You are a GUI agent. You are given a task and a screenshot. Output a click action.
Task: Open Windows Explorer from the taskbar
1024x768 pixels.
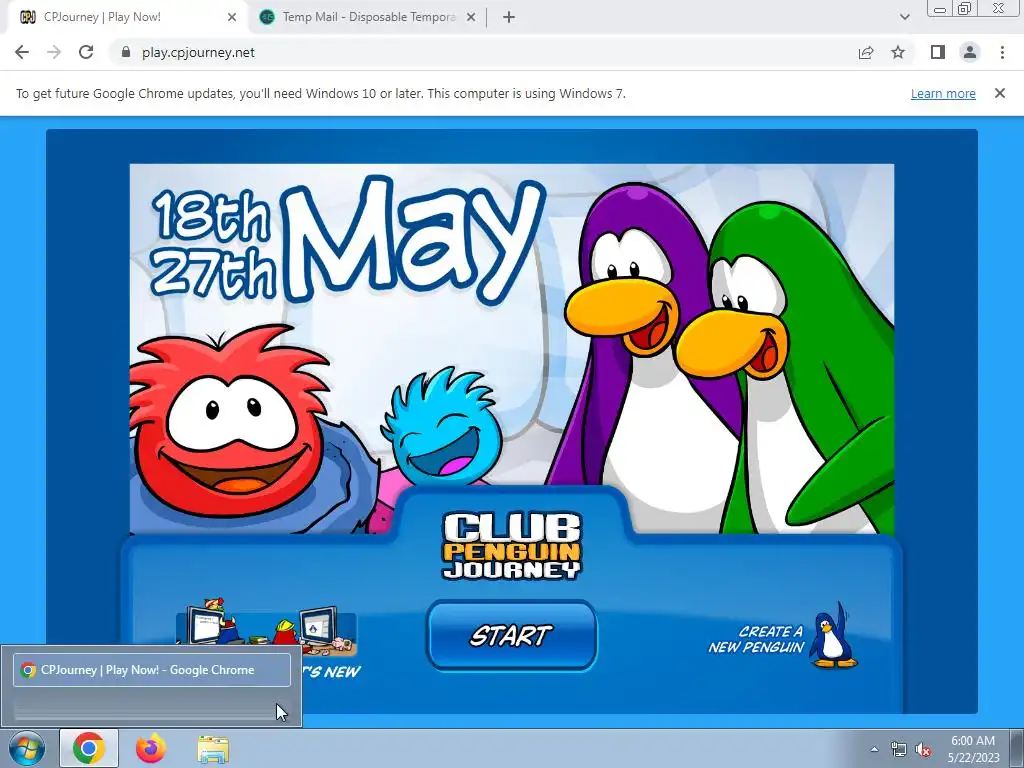coord(213,750)
